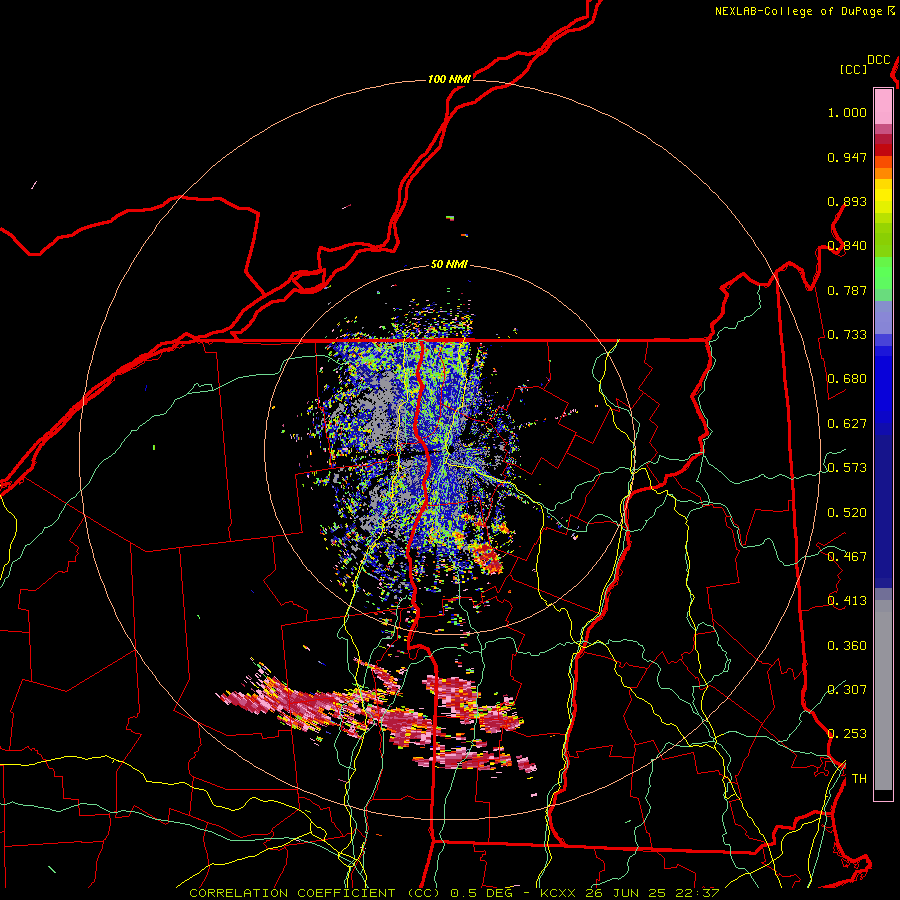900x900 pixels.
Task: Select the 0.840 scale value
Action: [x=847, y=246]
